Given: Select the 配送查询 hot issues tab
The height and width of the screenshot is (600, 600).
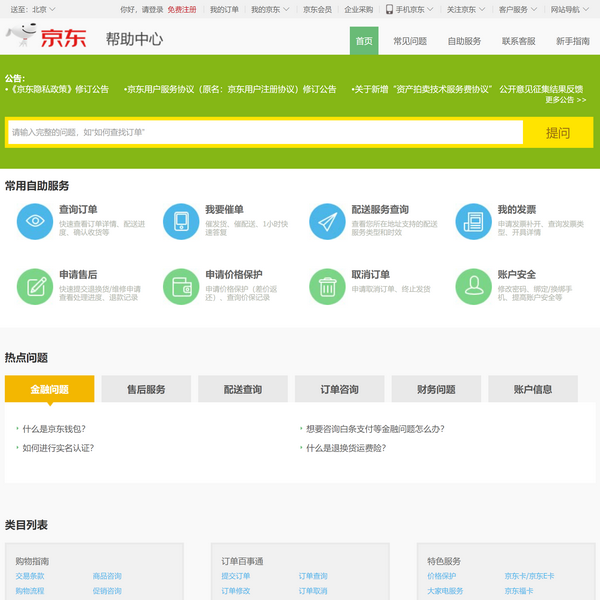Looking at the screenshot, I should click(243, 389).
